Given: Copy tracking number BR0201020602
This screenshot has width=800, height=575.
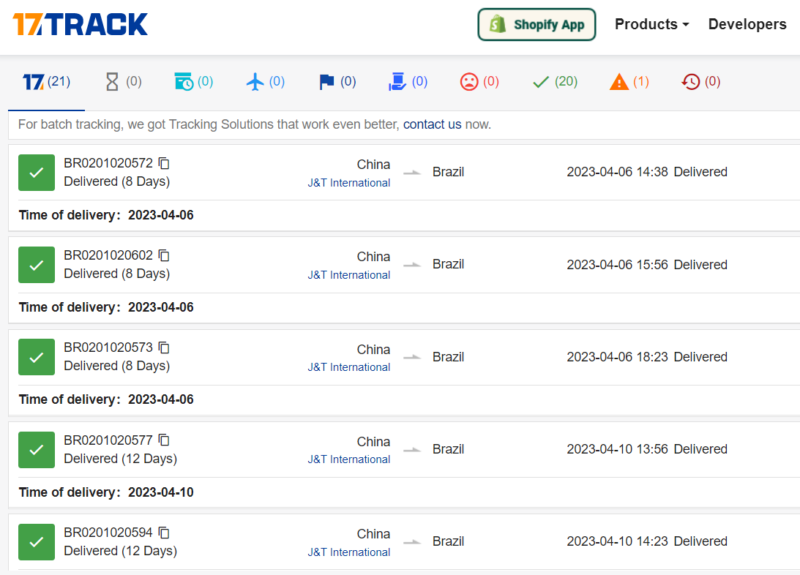Looking at the screenshot, I should [164, 255].
